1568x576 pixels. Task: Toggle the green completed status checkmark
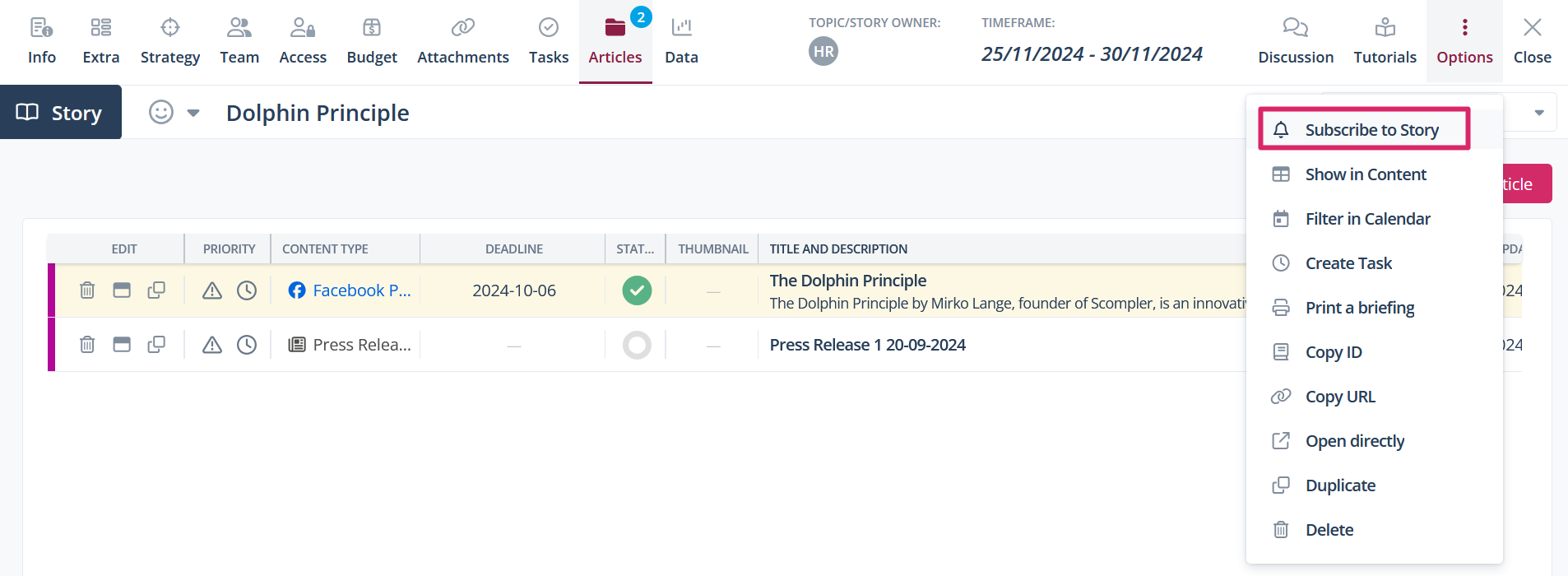click(637, 290)
